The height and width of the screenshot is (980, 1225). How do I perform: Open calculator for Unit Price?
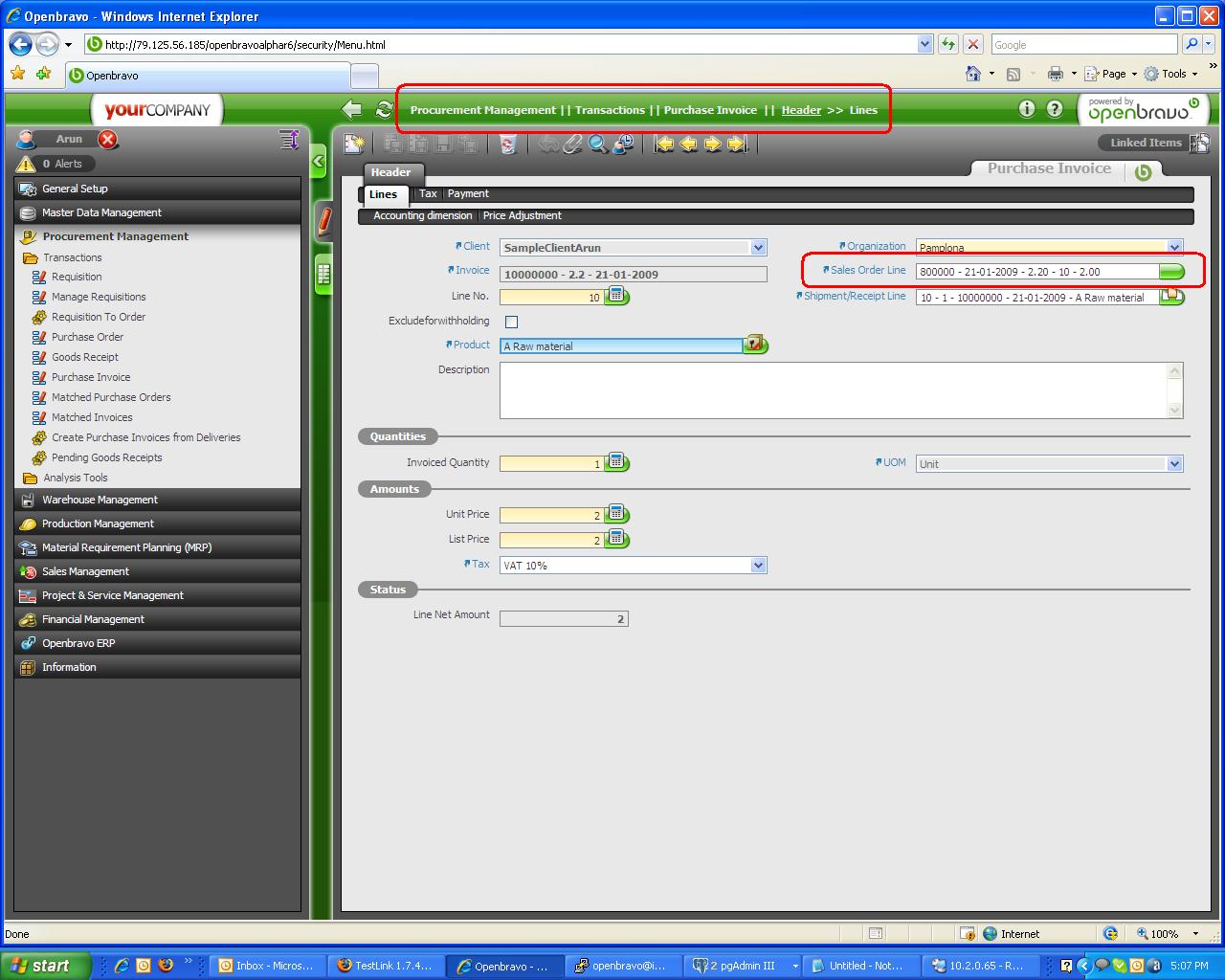(x=618, y=514)
